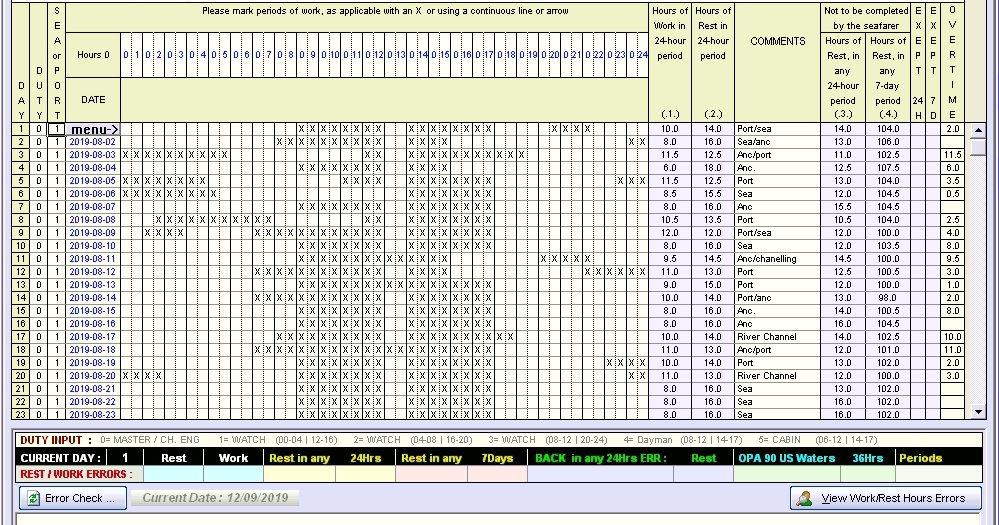Screen dimensions: 999x525
Task: Select date 2019-08-14
Action: pyautogui.click(x=93, y=298)
